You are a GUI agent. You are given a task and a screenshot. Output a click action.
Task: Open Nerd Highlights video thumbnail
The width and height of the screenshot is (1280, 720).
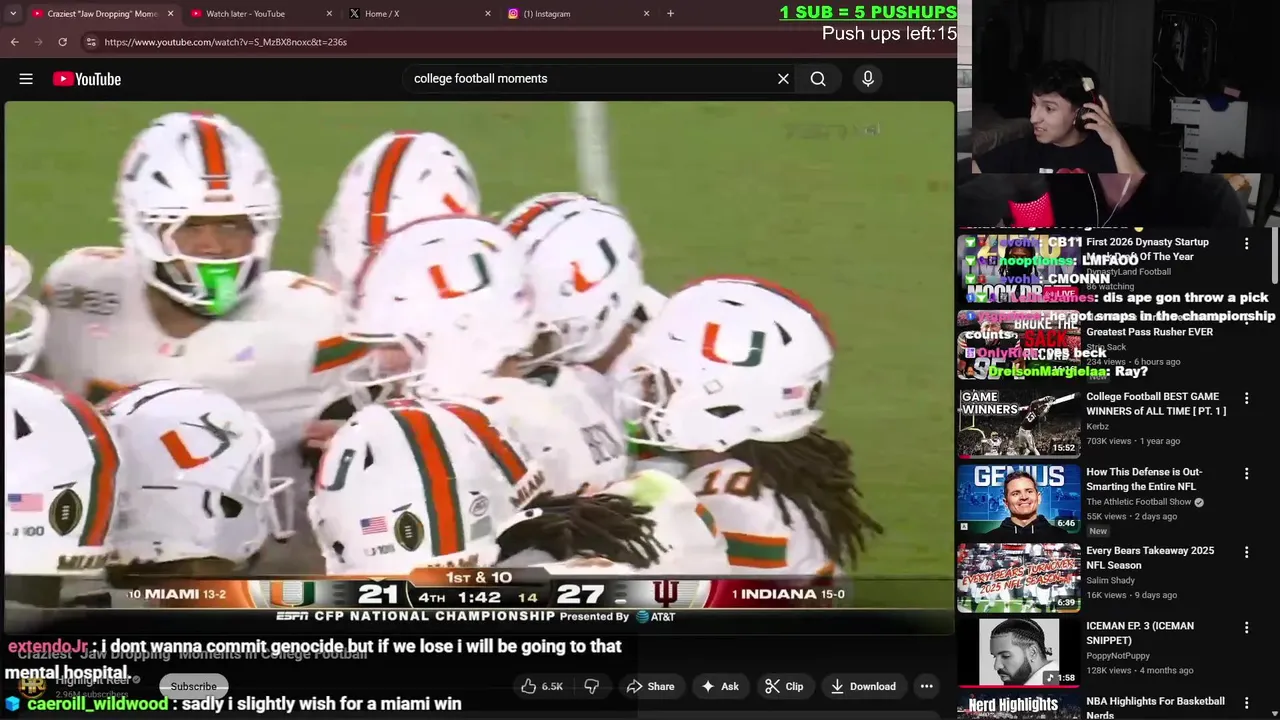[1019, 707]
